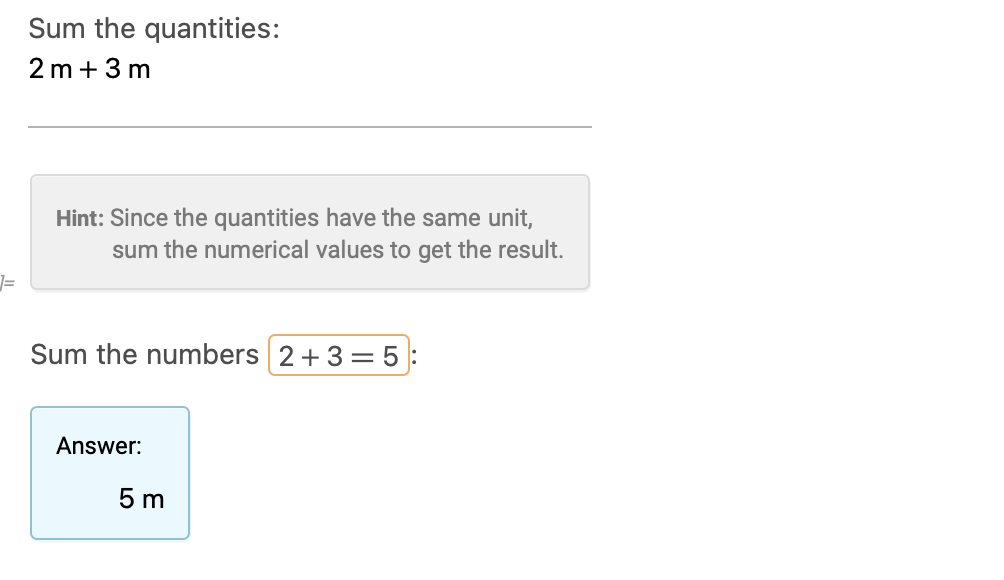Image resolution: width=1004 pixels, height=580 pixels.
Task: Click the "Sum the quantities:" heading text
Action: click(x=154, y=29)
